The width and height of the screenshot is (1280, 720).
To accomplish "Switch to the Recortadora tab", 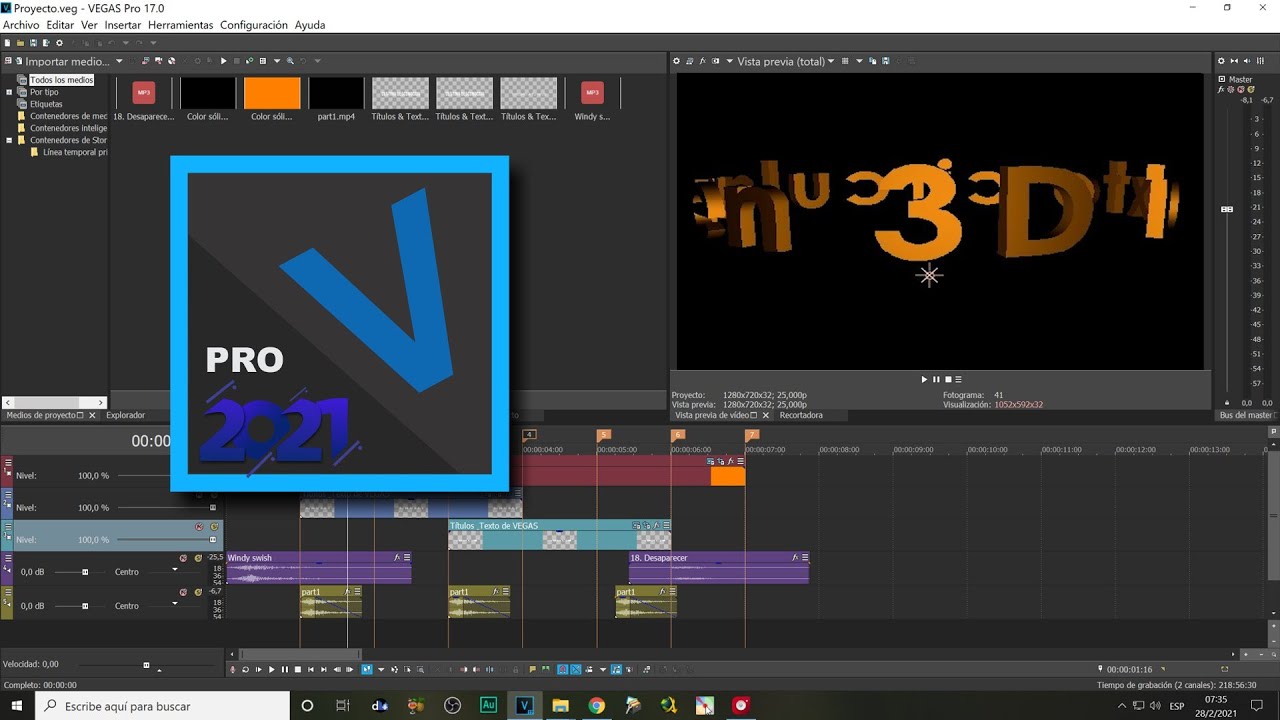I will click(x=801, y=415).
